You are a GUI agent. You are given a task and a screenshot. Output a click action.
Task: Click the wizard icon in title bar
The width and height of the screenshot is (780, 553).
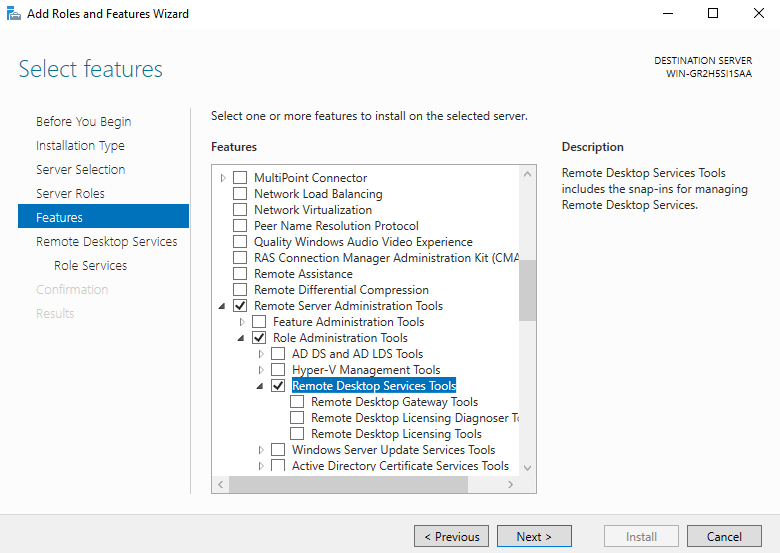[x=14, y=13]
